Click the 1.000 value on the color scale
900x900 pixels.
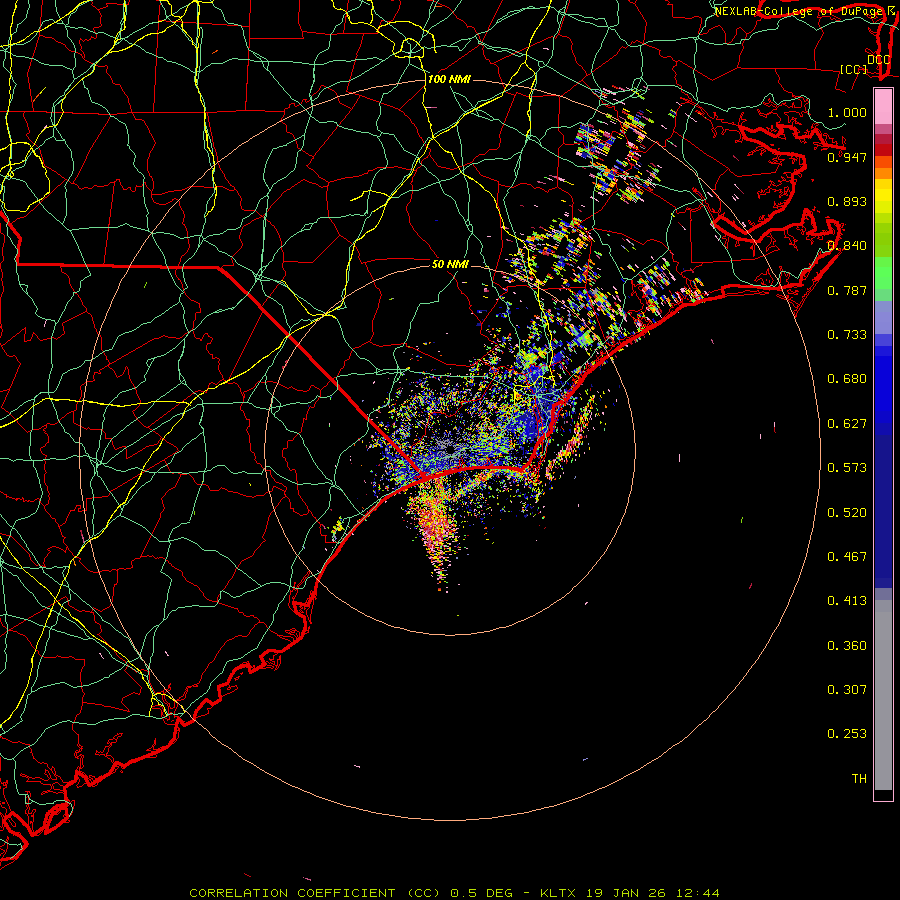(847, 112)
